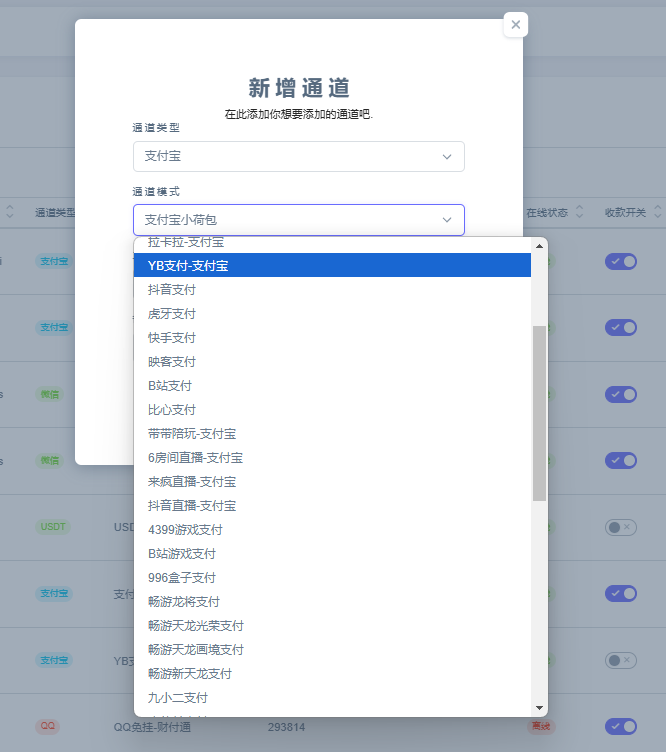
Task: Click the USDT type tag
Action: click(53, 527)
